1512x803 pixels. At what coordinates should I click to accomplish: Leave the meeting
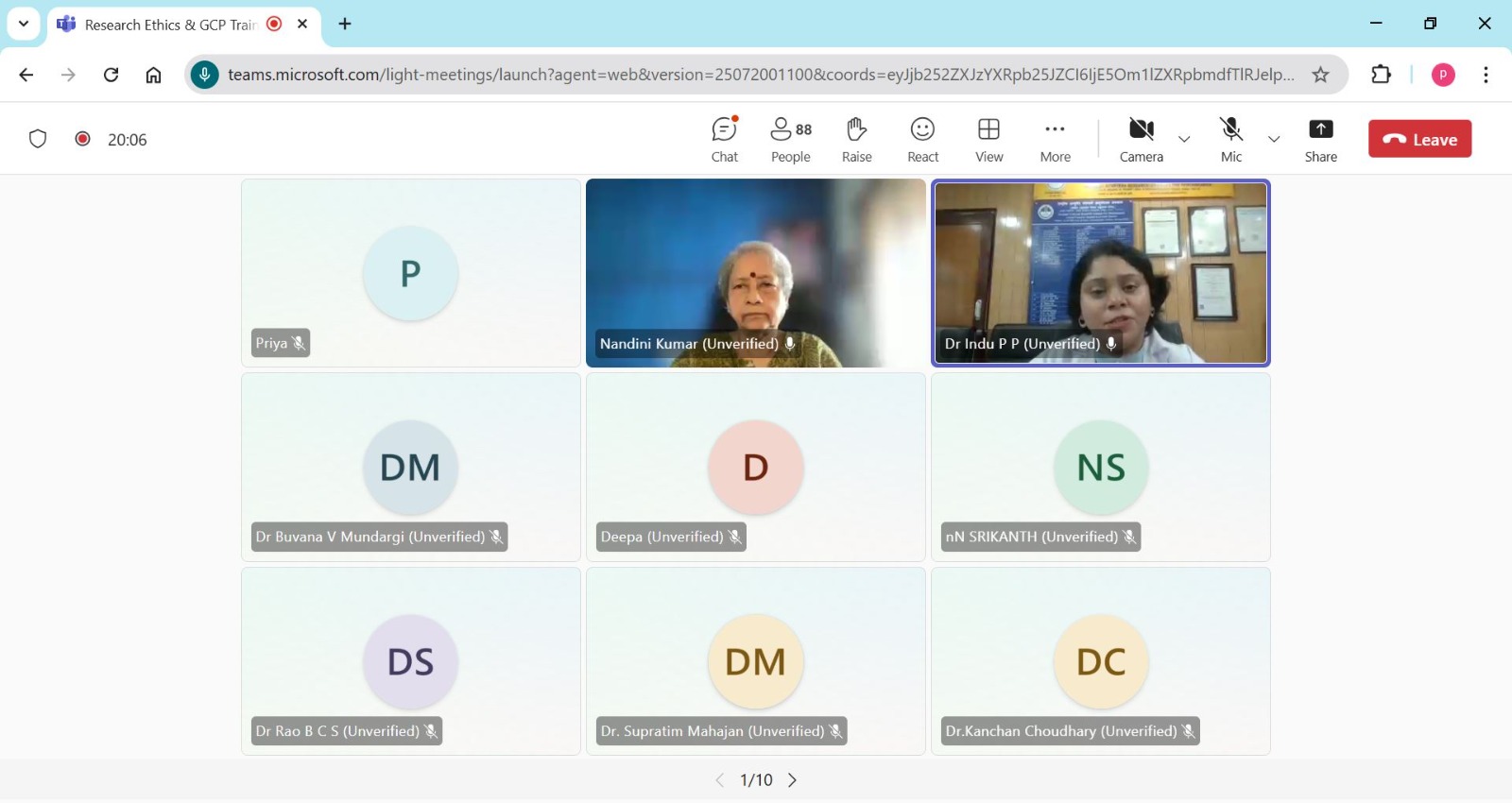[1419, 139]
